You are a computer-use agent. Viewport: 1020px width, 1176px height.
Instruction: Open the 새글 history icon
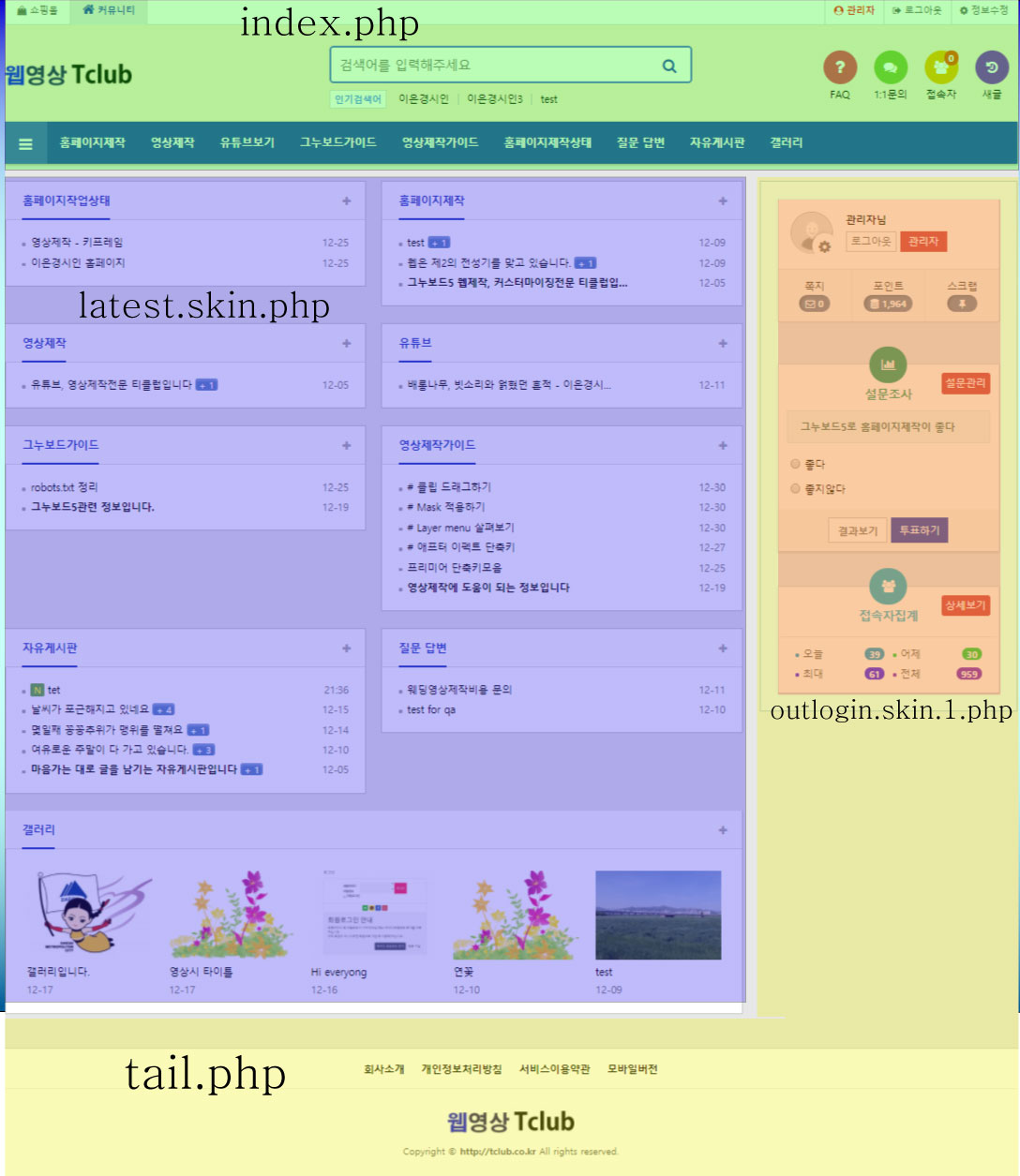click(992, 67)
